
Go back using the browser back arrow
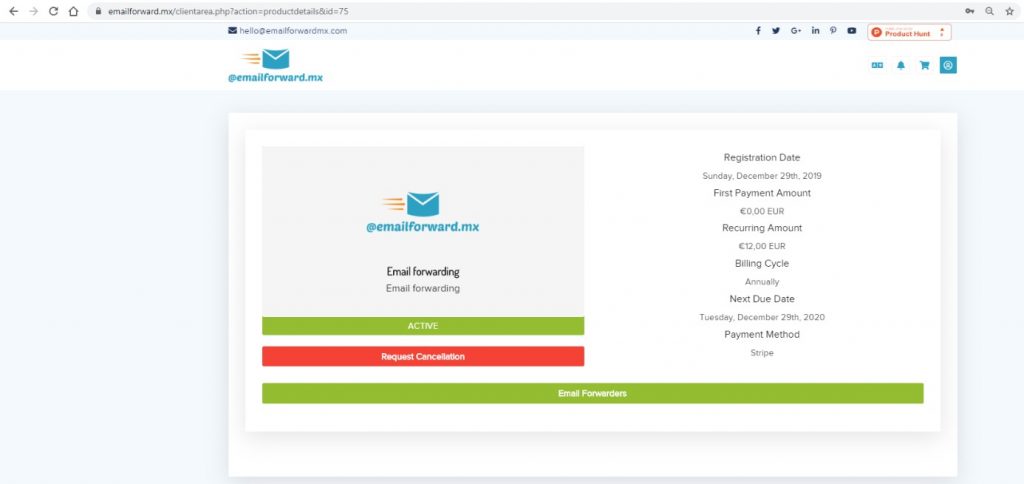[x=13, y=11]
